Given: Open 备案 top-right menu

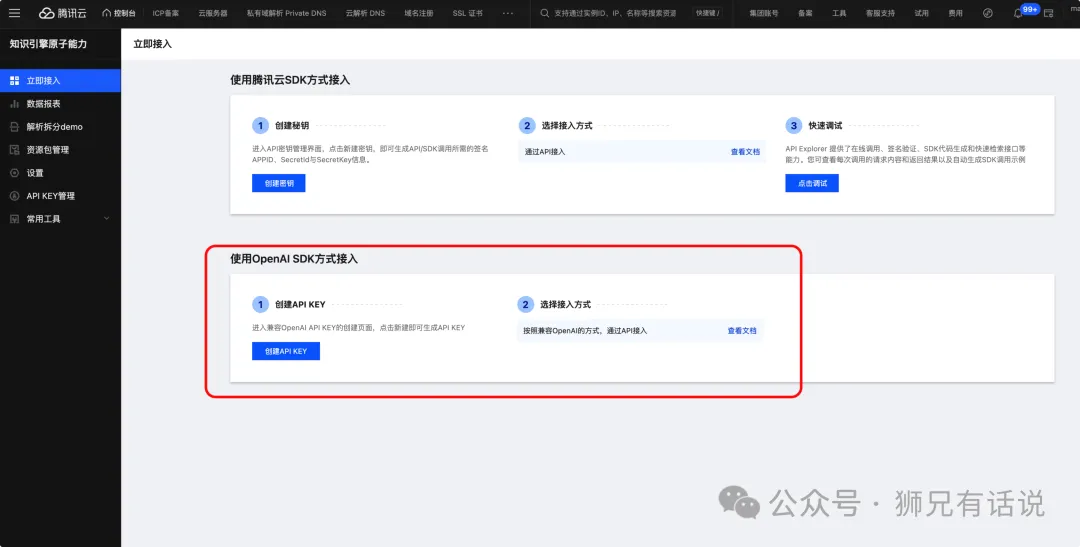Looking at the screenshot, I should click(804, 13).
